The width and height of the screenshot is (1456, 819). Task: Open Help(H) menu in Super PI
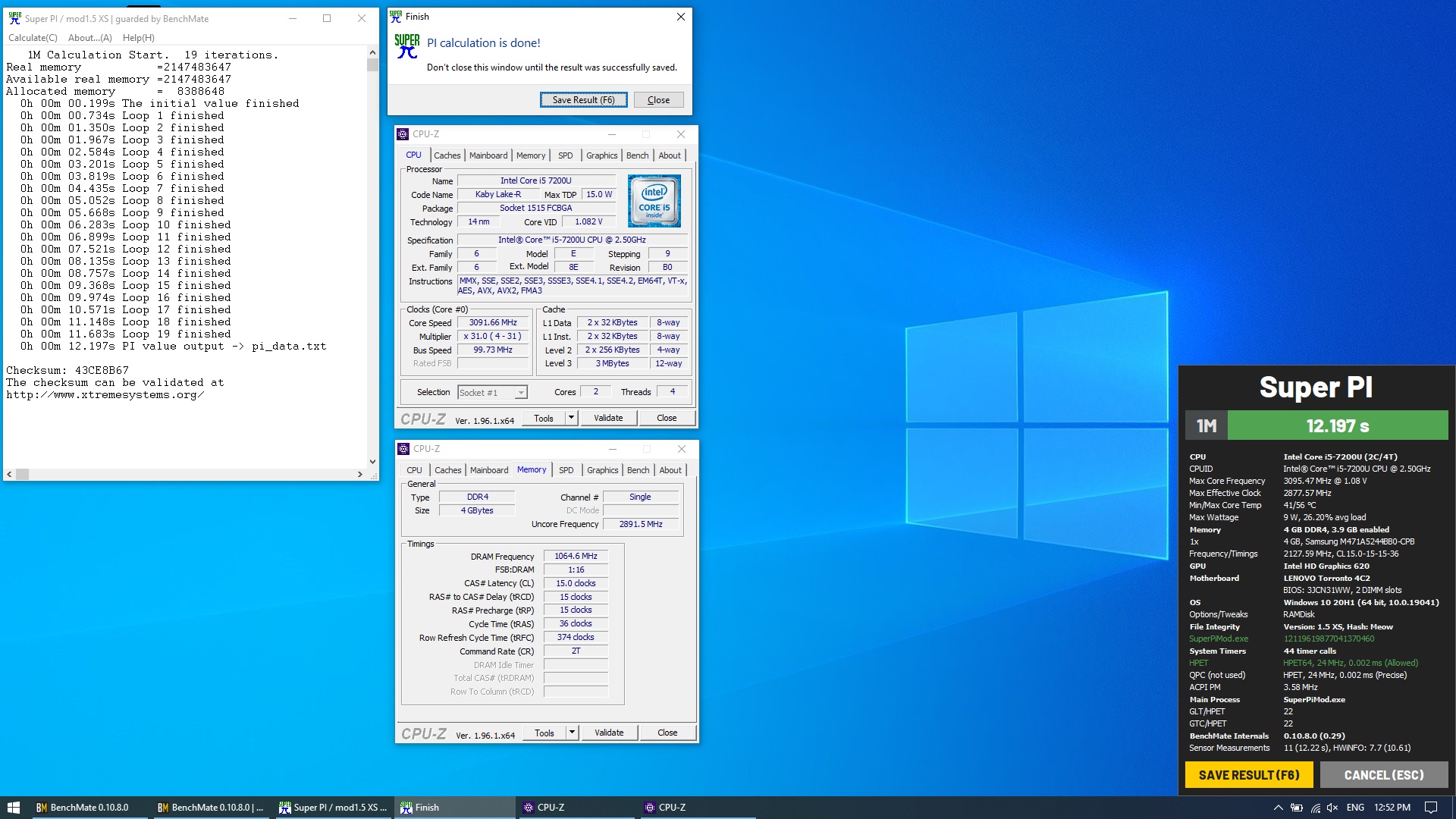[138, 38]
